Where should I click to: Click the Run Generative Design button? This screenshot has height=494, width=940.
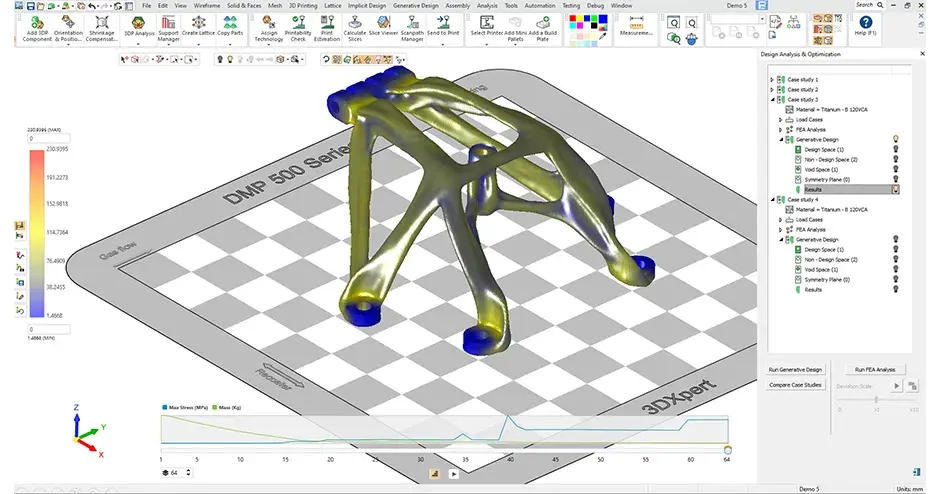(x=796, y=370)
